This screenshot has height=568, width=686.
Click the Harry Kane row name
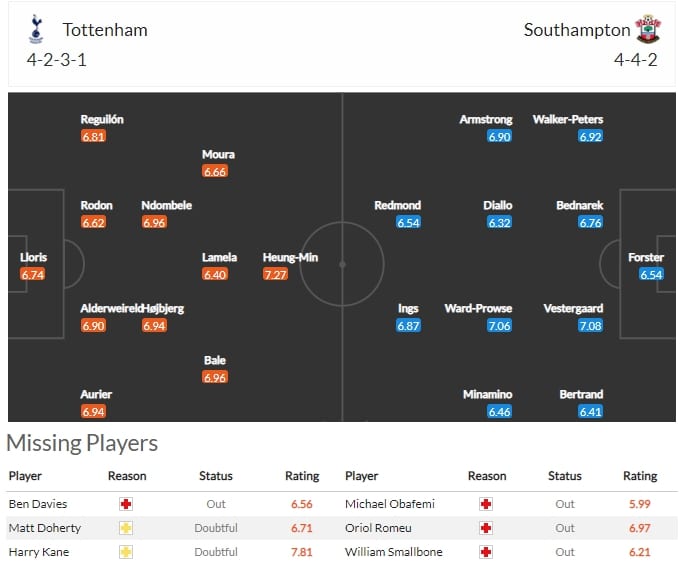pyautogui.click(x=39, y=552)
